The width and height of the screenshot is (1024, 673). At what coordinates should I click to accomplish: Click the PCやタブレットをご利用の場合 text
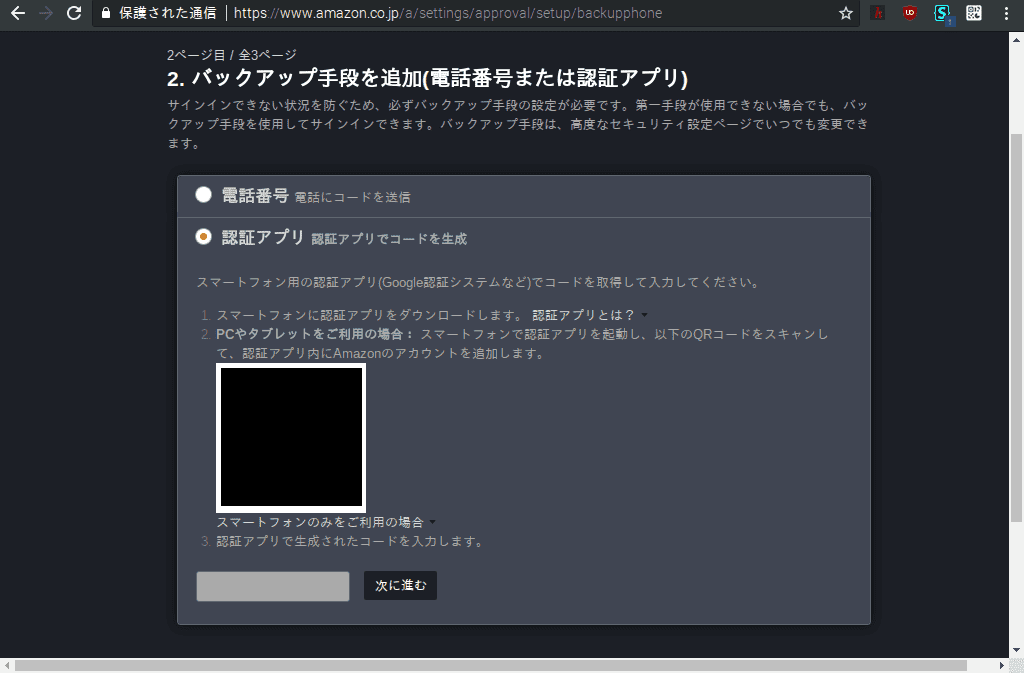(315, 334)
